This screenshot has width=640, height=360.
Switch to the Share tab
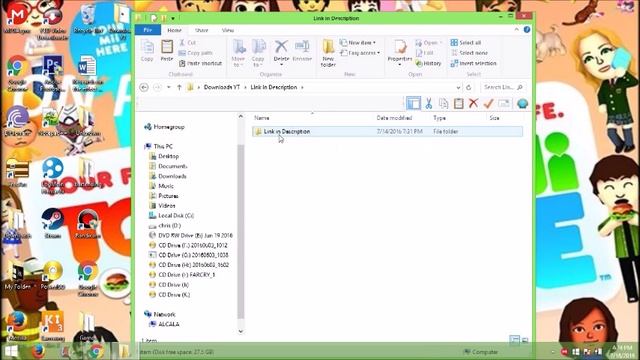(x=201, y=30)
